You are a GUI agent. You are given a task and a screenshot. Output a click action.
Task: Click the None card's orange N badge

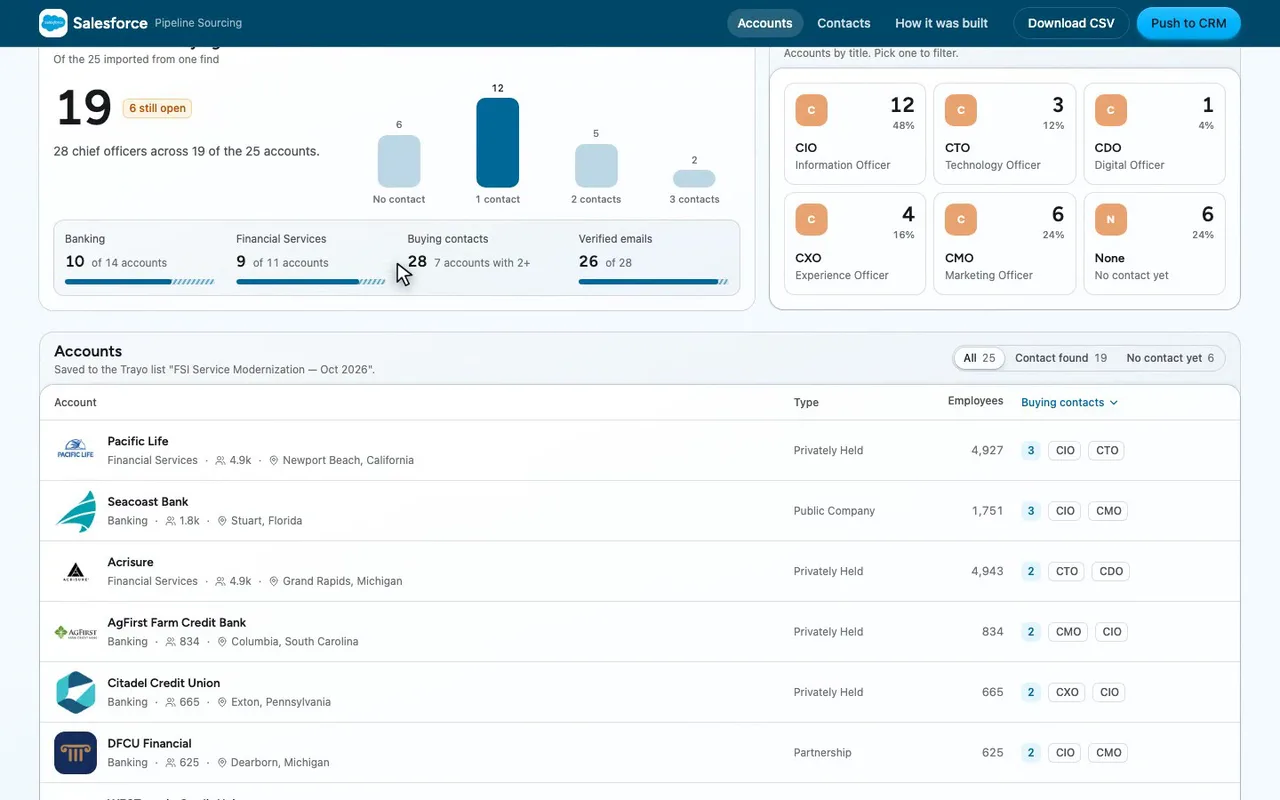coord(1111,220)
